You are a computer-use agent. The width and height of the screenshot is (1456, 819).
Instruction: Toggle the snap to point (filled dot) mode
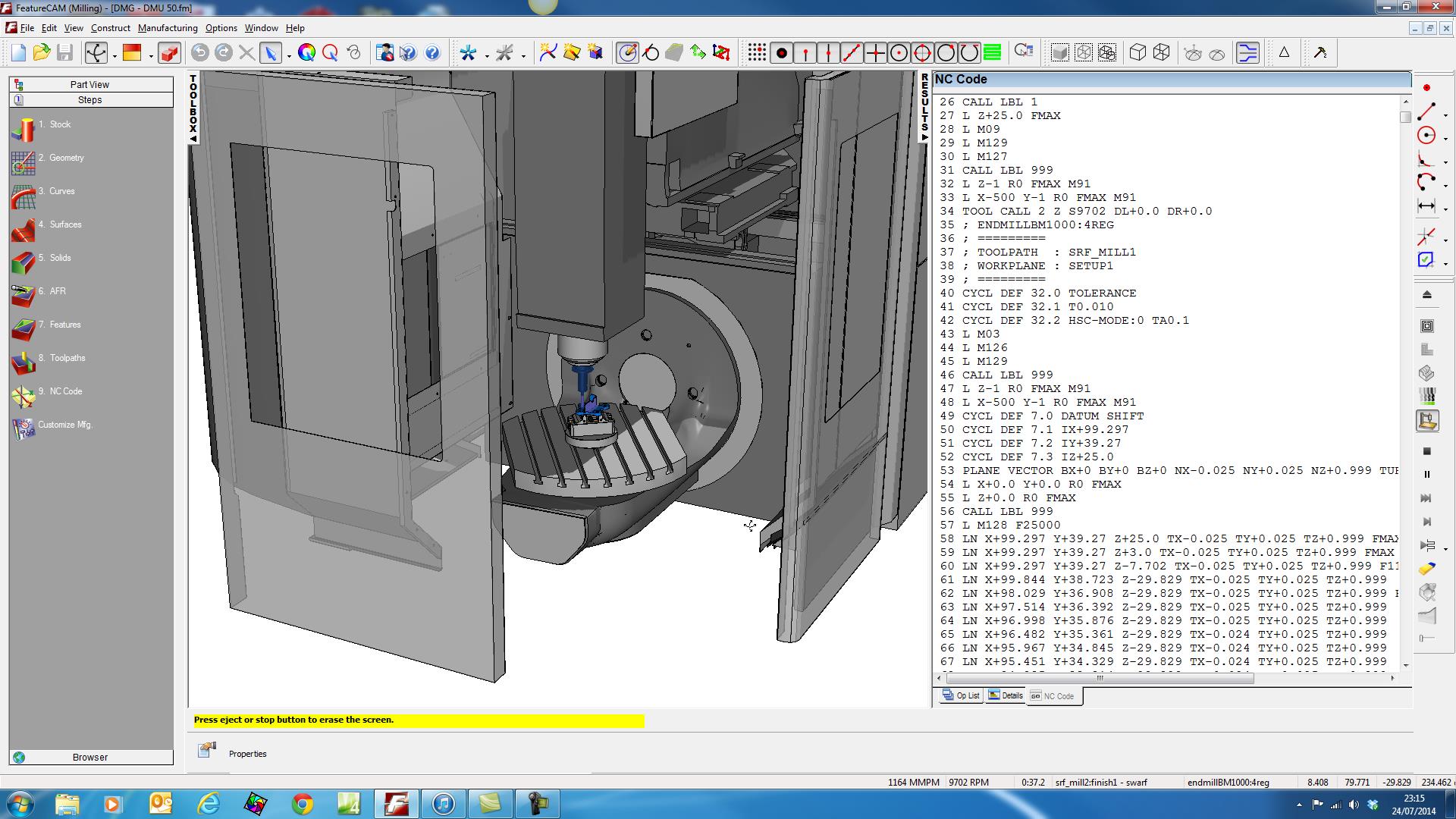click(781, 52)
